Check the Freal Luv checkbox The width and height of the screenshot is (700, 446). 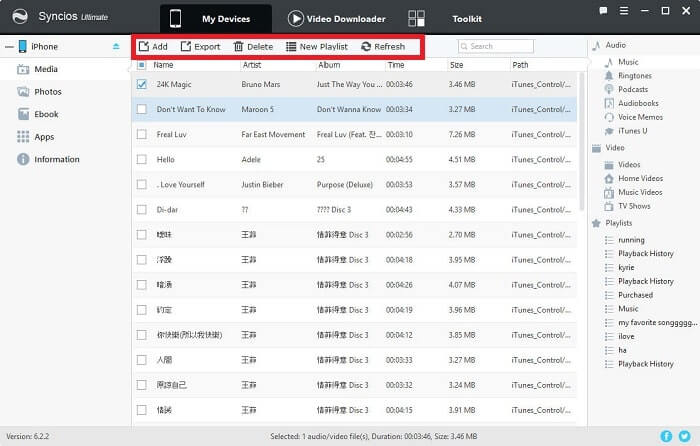[x=142, y=134]
